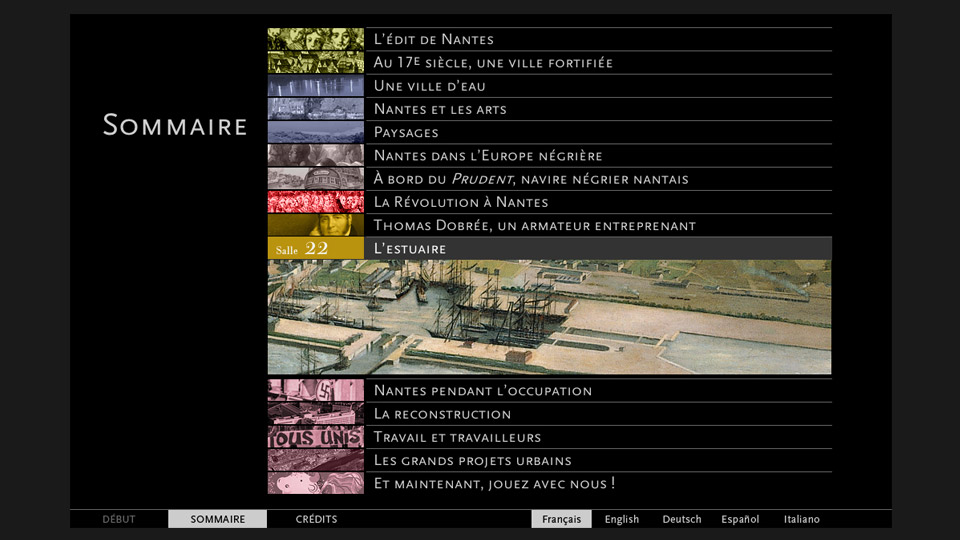
Task: Click the thumbnail beside Les grands projets urbains
Action: (316, 460)
